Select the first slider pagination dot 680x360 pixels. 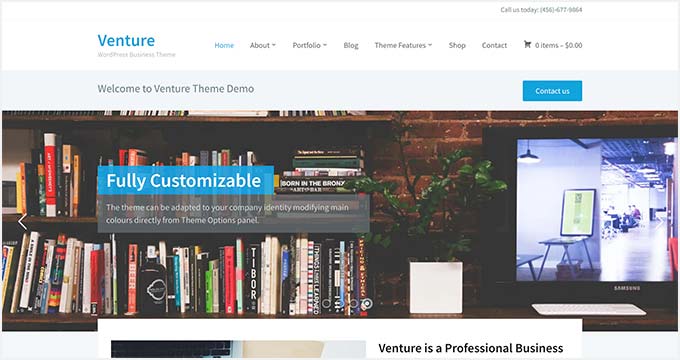tap(326, 304)
